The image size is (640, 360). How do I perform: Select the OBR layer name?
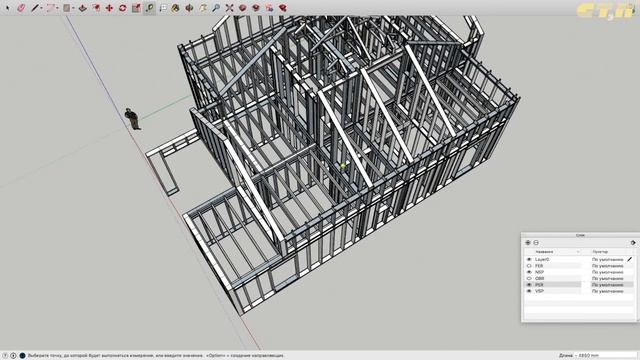click(x=540, y=278)
